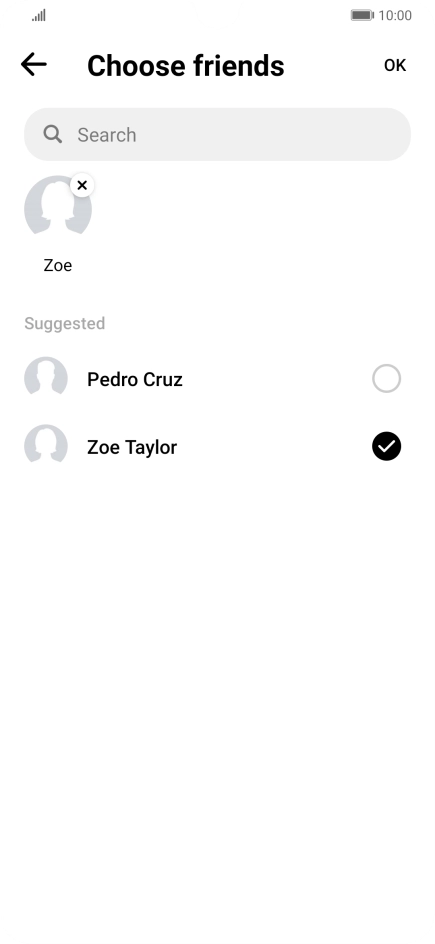Focus the Search friends field
Image resolution: width=435 pixels, height=944 pixels.
(x=217, y=134)
